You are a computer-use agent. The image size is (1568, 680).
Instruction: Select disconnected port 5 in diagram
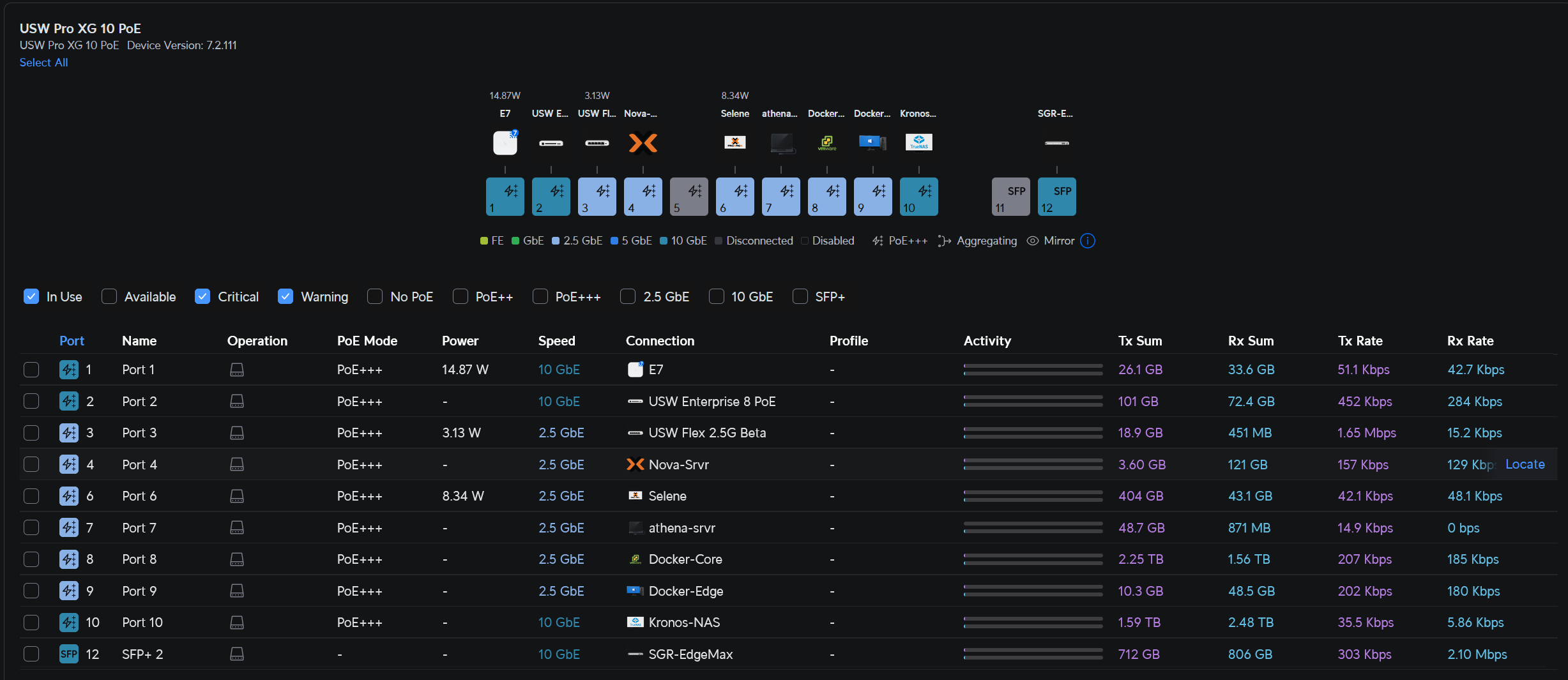(689, 197)
